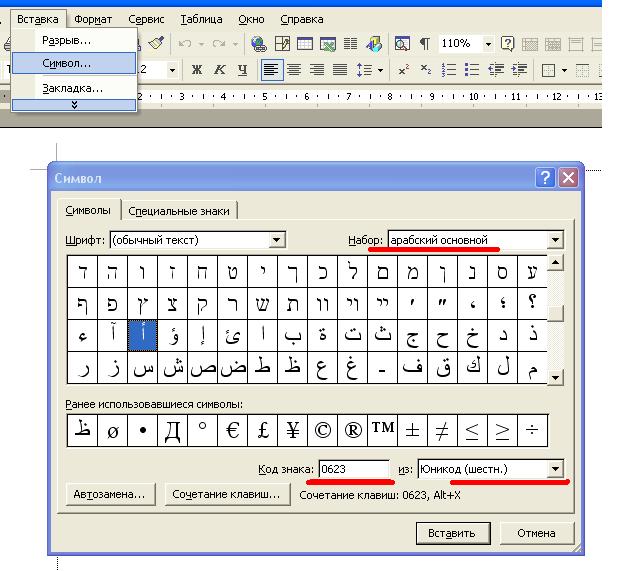This screenshot has height=571, width=628.
Task: Pick the copyright © recent symbol
Action: (x=323, y=430)
